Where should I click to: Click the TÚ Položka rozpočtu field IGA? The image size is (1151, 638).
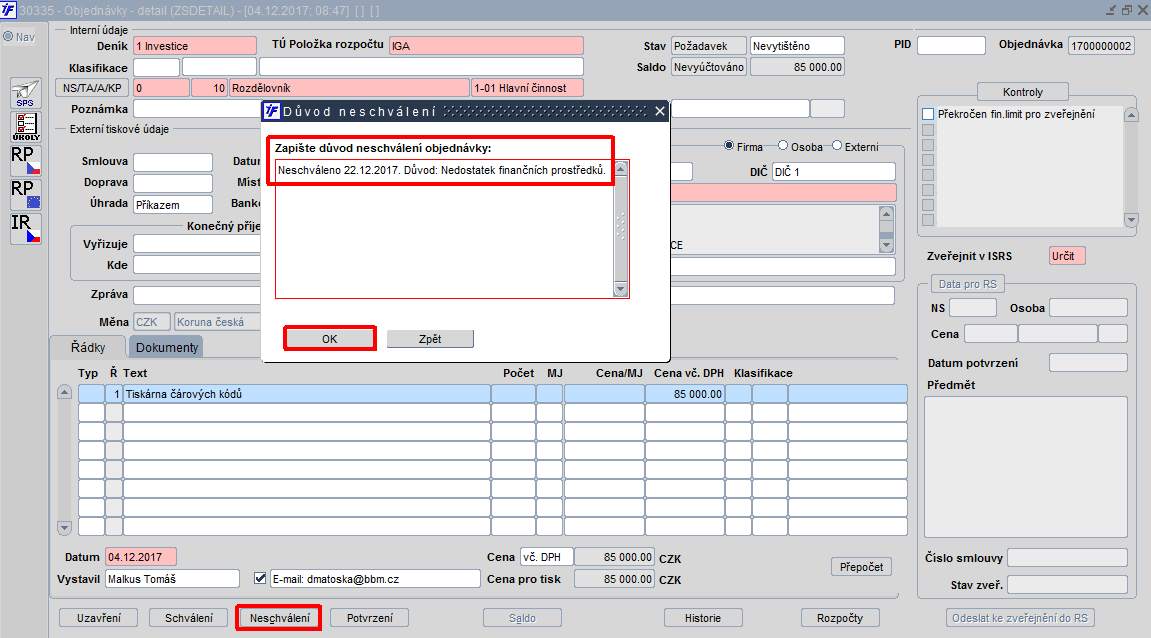486,46
